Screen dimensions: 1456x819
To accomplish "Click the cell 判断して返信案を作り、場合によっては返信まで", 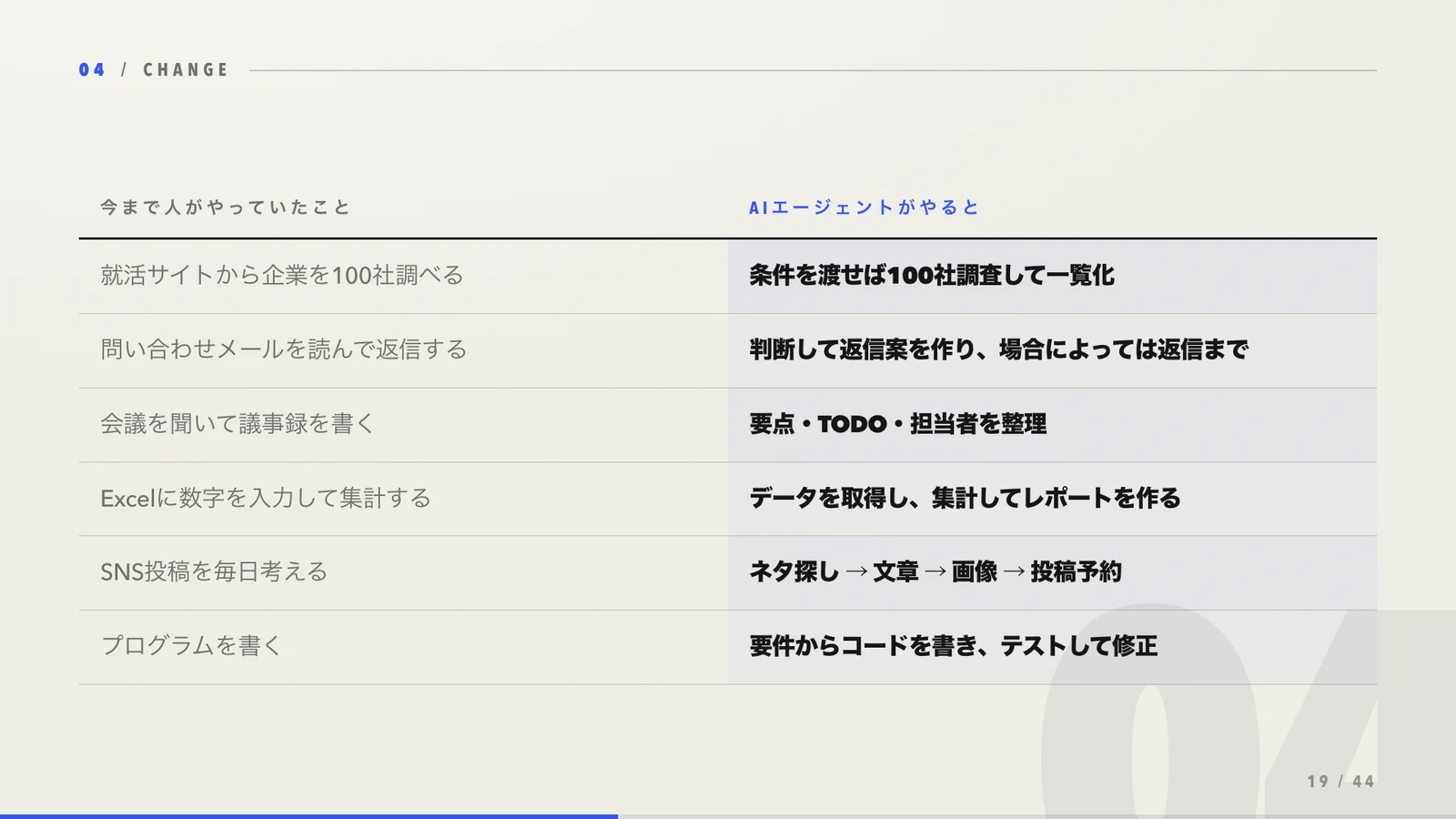I will pos(1052,350).
